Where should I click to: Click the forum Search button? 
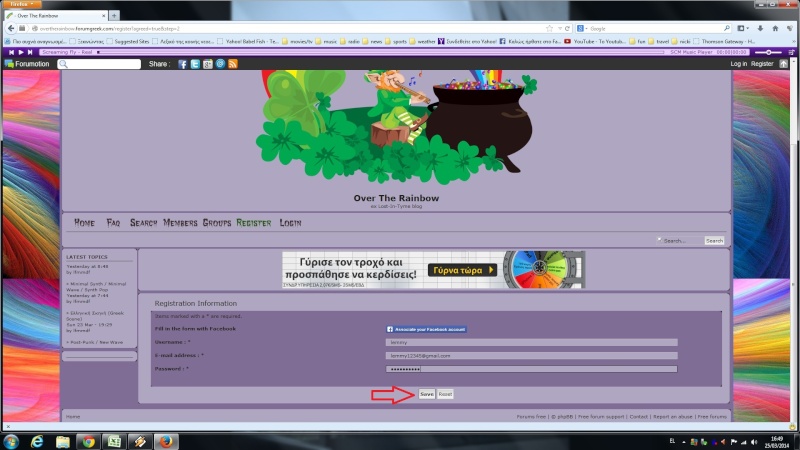point(714,240)
